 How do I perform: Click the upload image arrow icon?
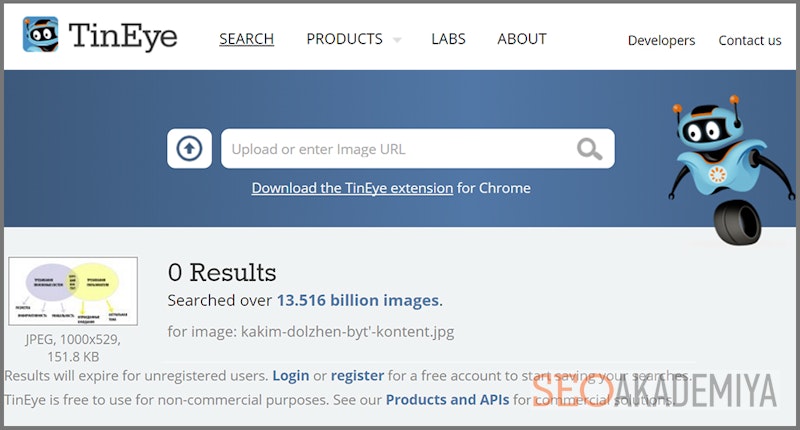[189, 149]
